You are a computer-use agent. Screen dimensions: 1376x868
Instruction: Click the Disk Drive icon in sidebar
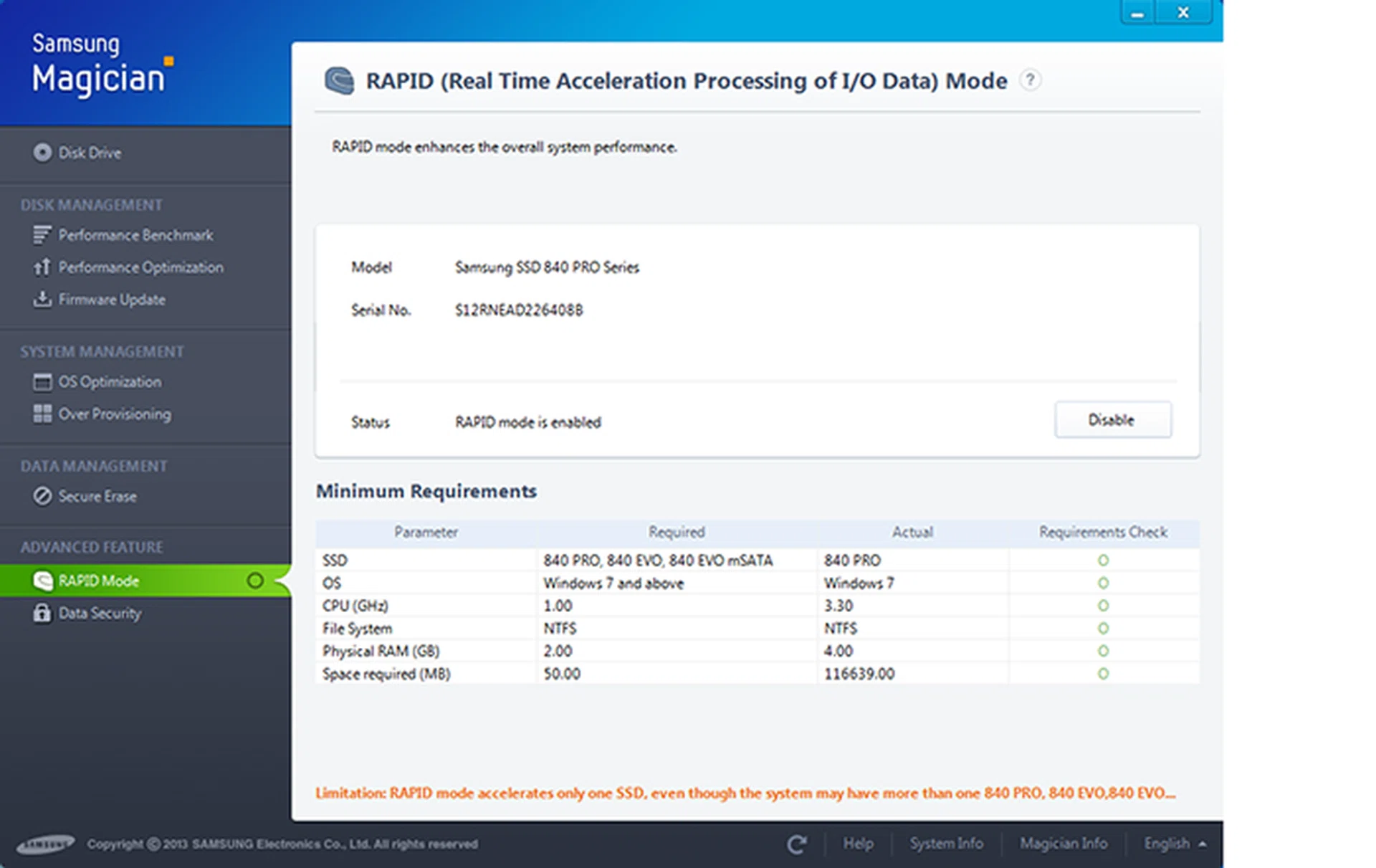tap(42, 153)
